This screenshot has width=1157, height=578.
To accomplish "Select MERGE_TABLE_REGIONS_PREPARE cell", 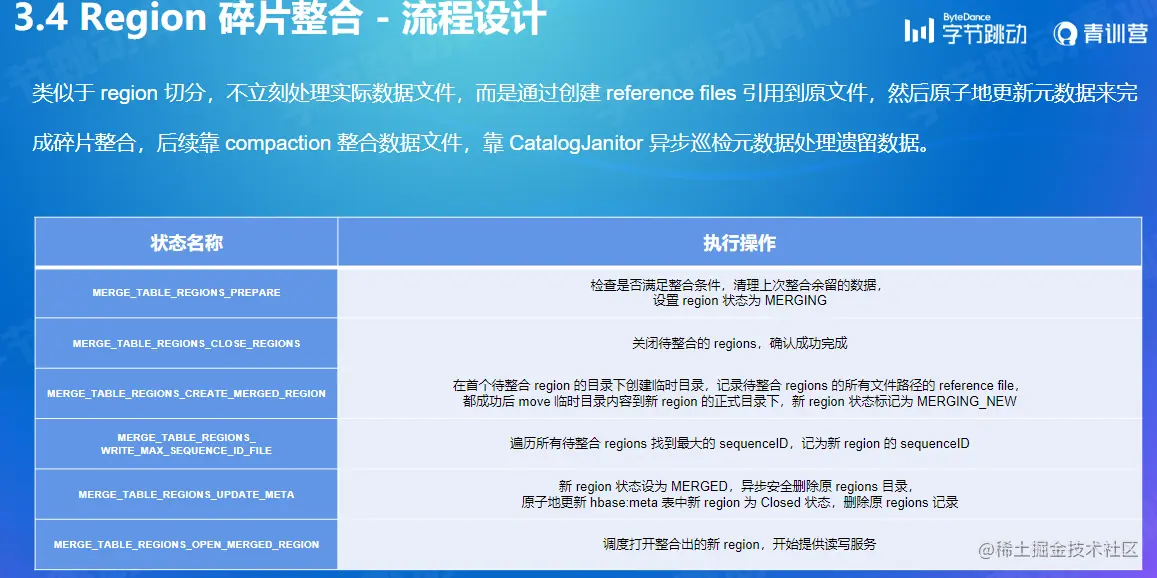I will coord(187,293).
